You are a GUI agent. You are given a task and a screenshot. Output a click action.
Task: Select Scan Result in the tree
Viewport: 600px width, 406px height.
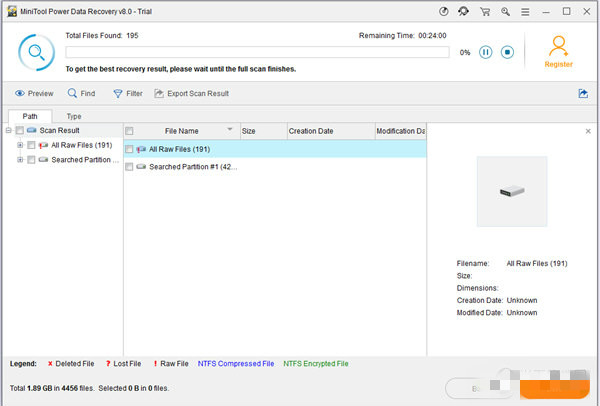pos(59,130)
